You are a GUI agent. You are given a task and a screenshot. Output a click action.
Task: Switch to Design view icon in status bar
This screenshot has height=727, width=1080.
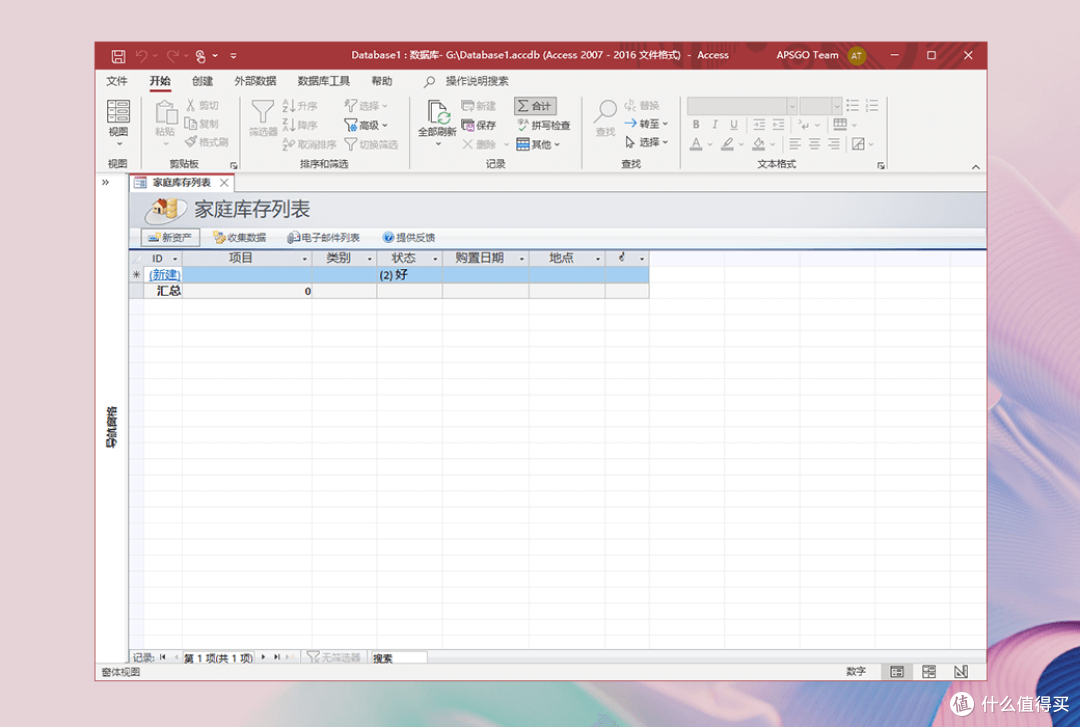(x=961, y=672)
